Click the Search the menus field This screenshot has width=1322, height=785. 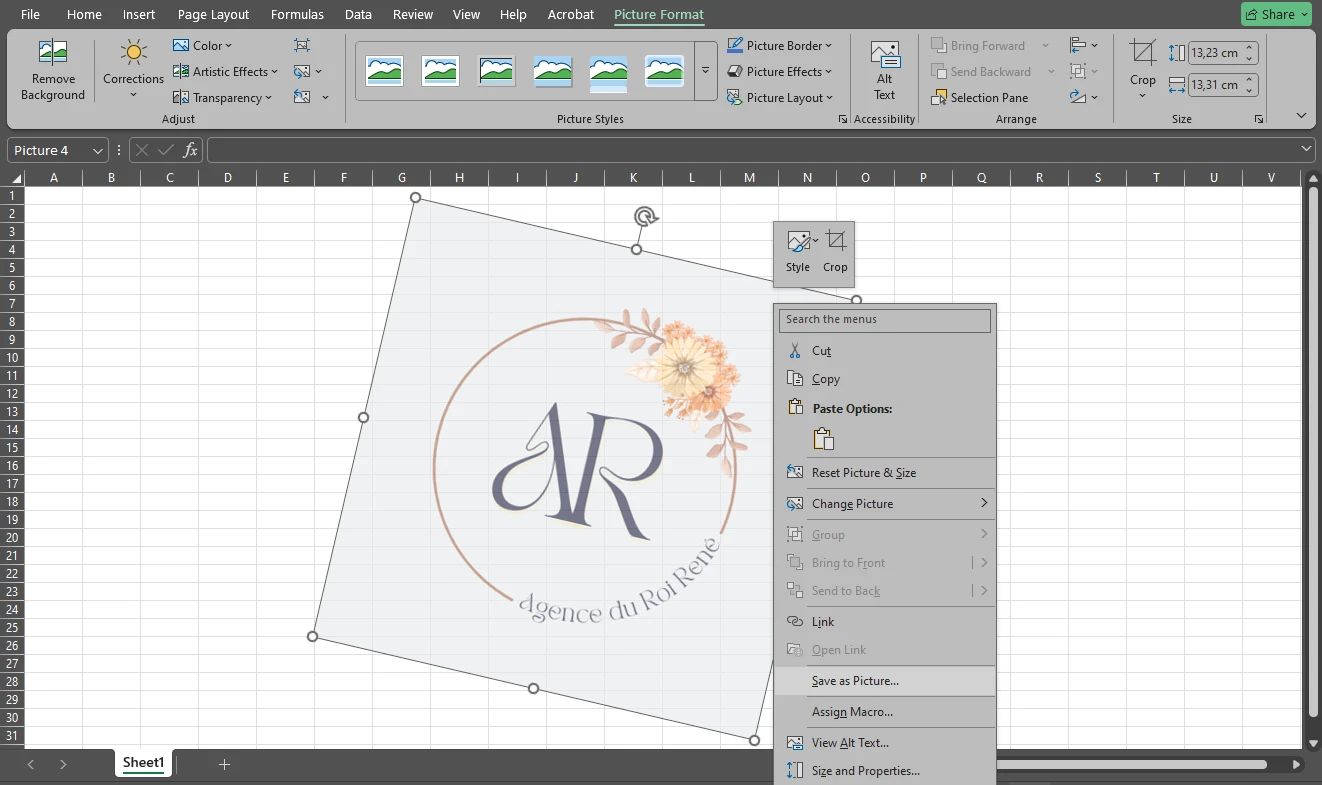pos(885,319)
